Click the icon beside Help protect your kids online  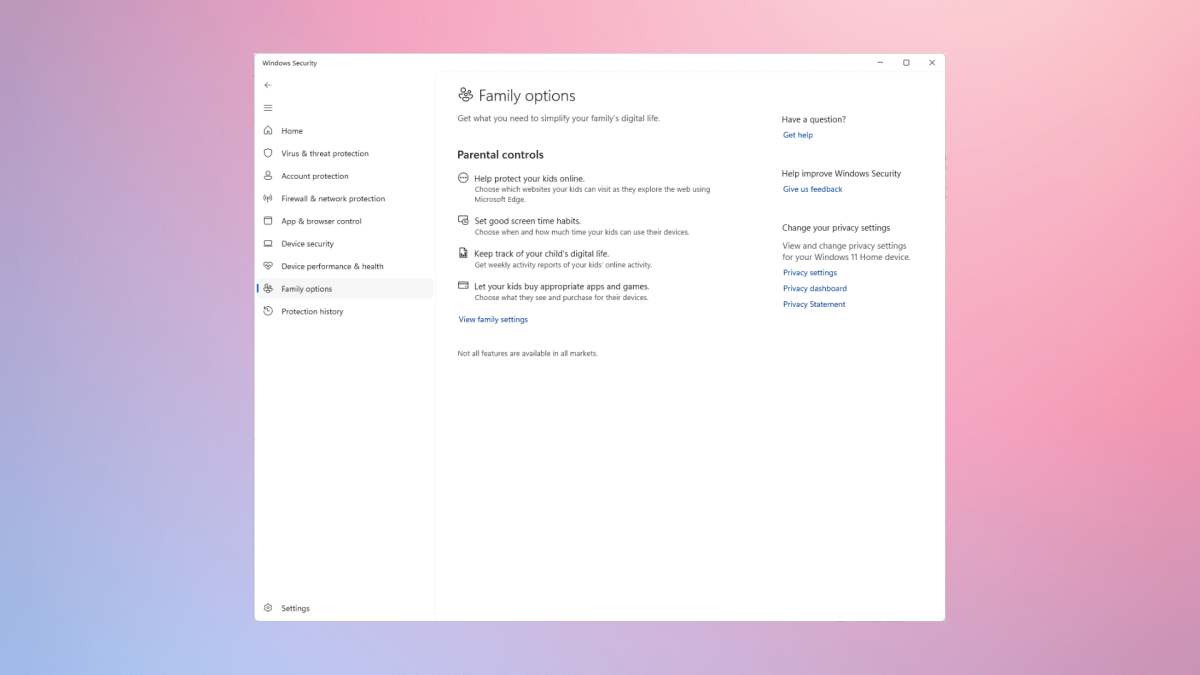coord(463,178)
